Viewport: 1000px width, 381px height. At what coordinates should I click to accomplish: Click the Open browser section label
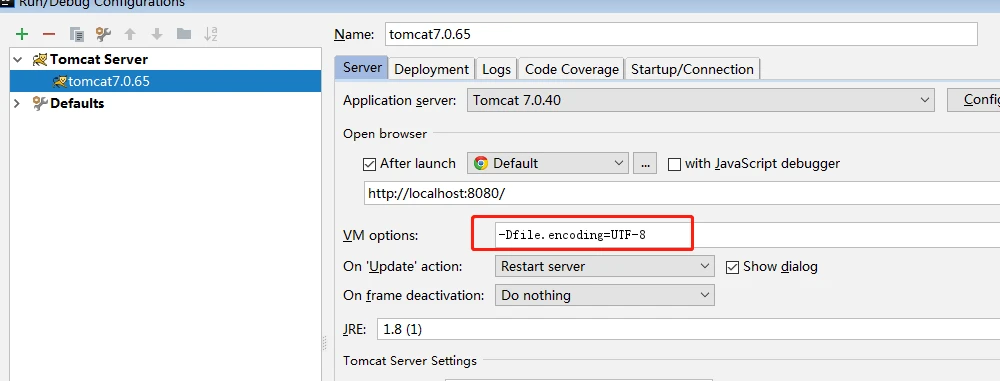(x=385, y=134)
